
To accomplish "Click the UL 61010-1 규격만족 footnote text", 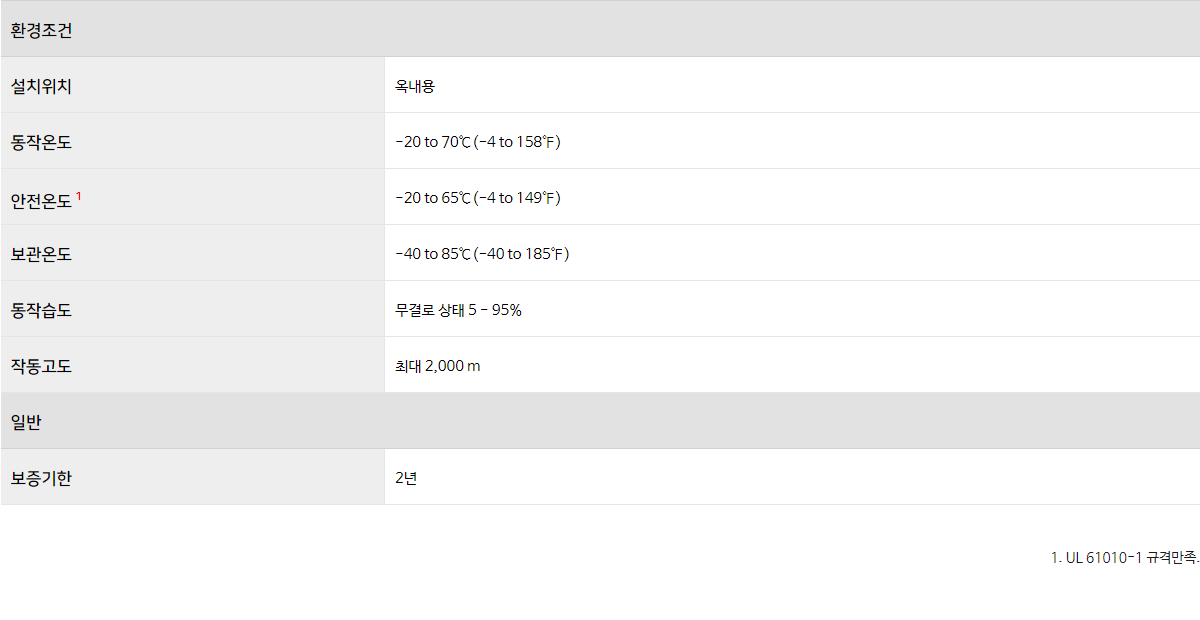I will [1125, 557].
